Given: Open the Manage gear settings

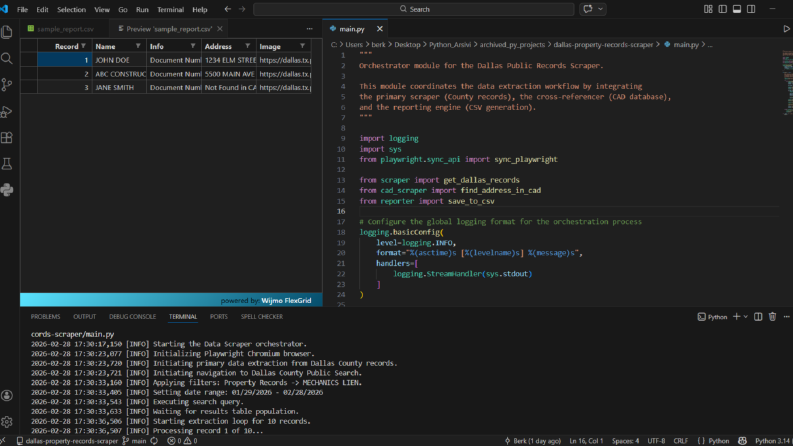Looking at the screenshot, I should (7, 422).
